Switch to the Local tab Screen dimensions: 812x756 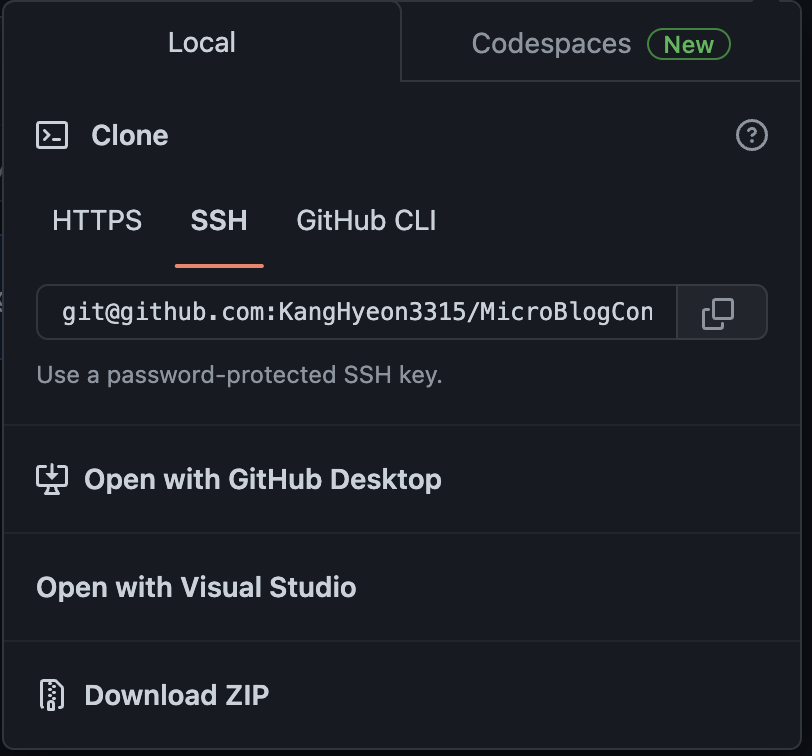click(201, 42)
